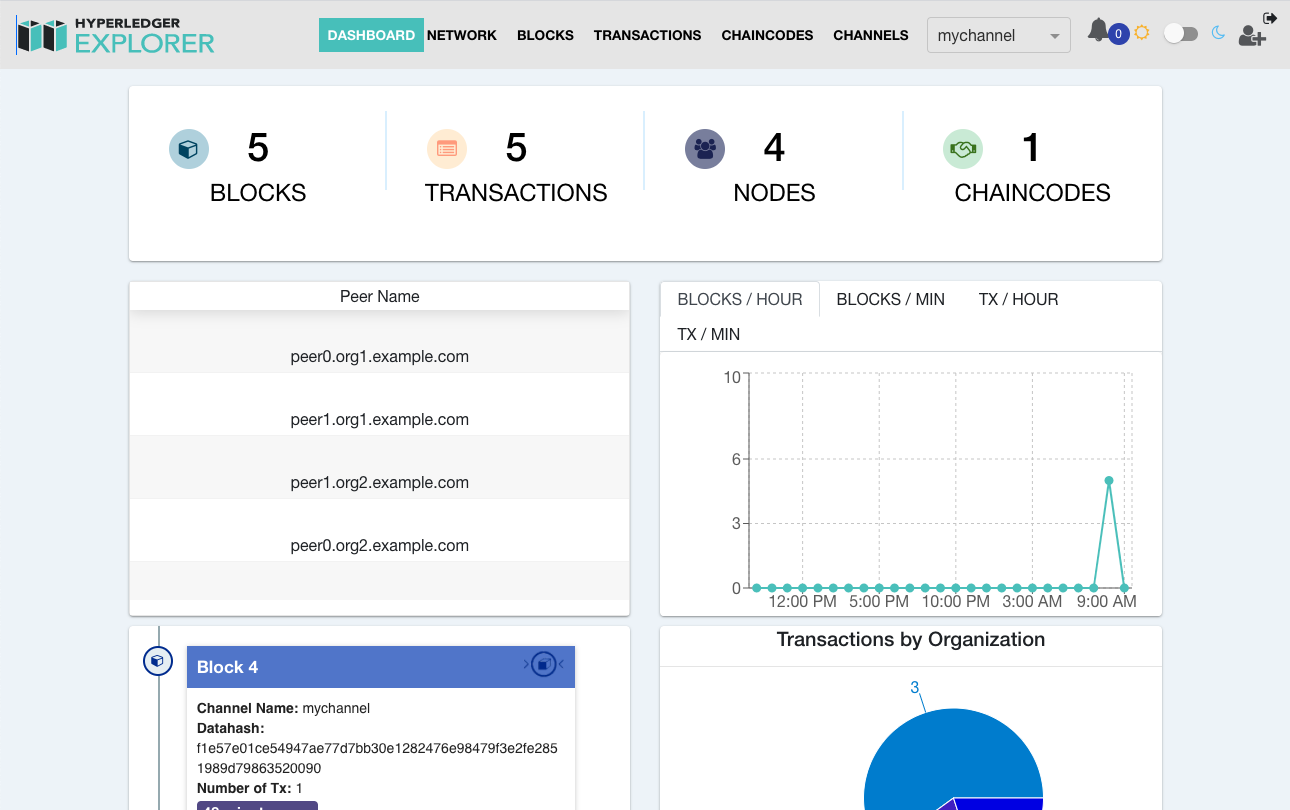Expand channel selector using the arrow
Viewport: 1290px width, 810px height.
click(x=1055, y=37)
